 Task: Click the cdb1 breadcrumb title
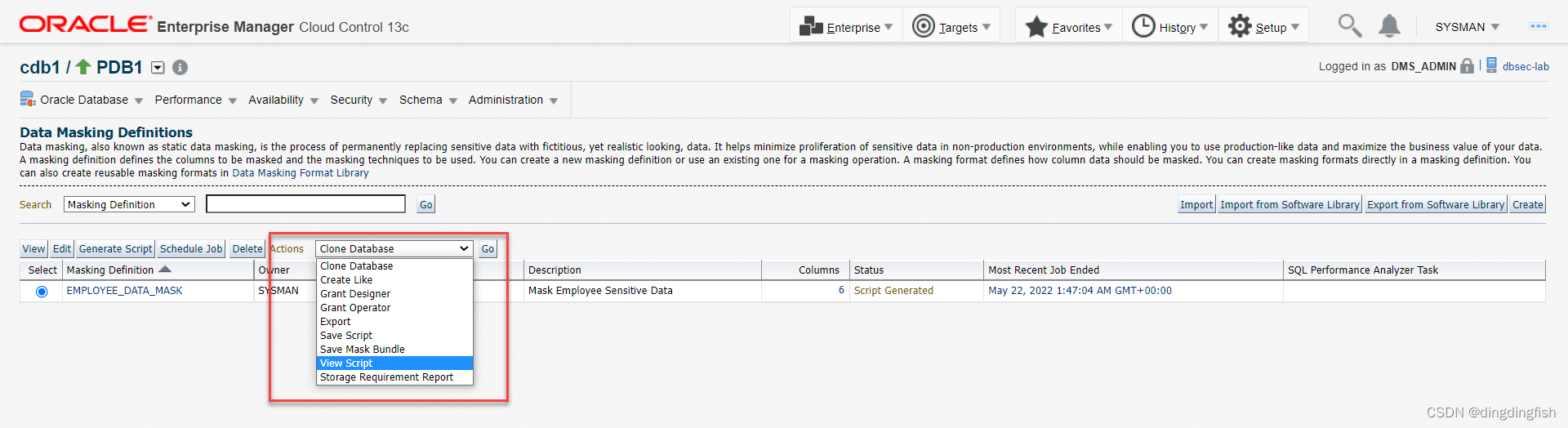click(x=40, y=67)
